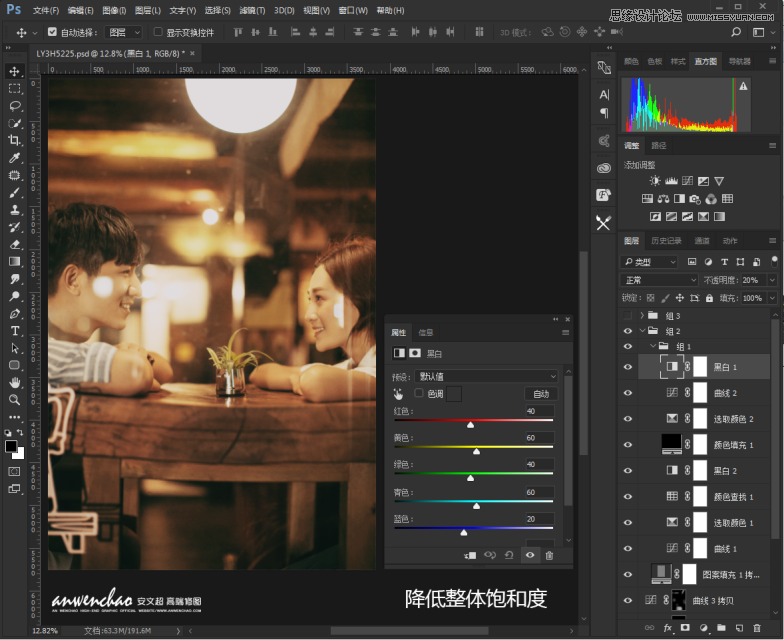
Task: Add layer mask at Layers panel bottom
Action: click(x=685, y=628)
